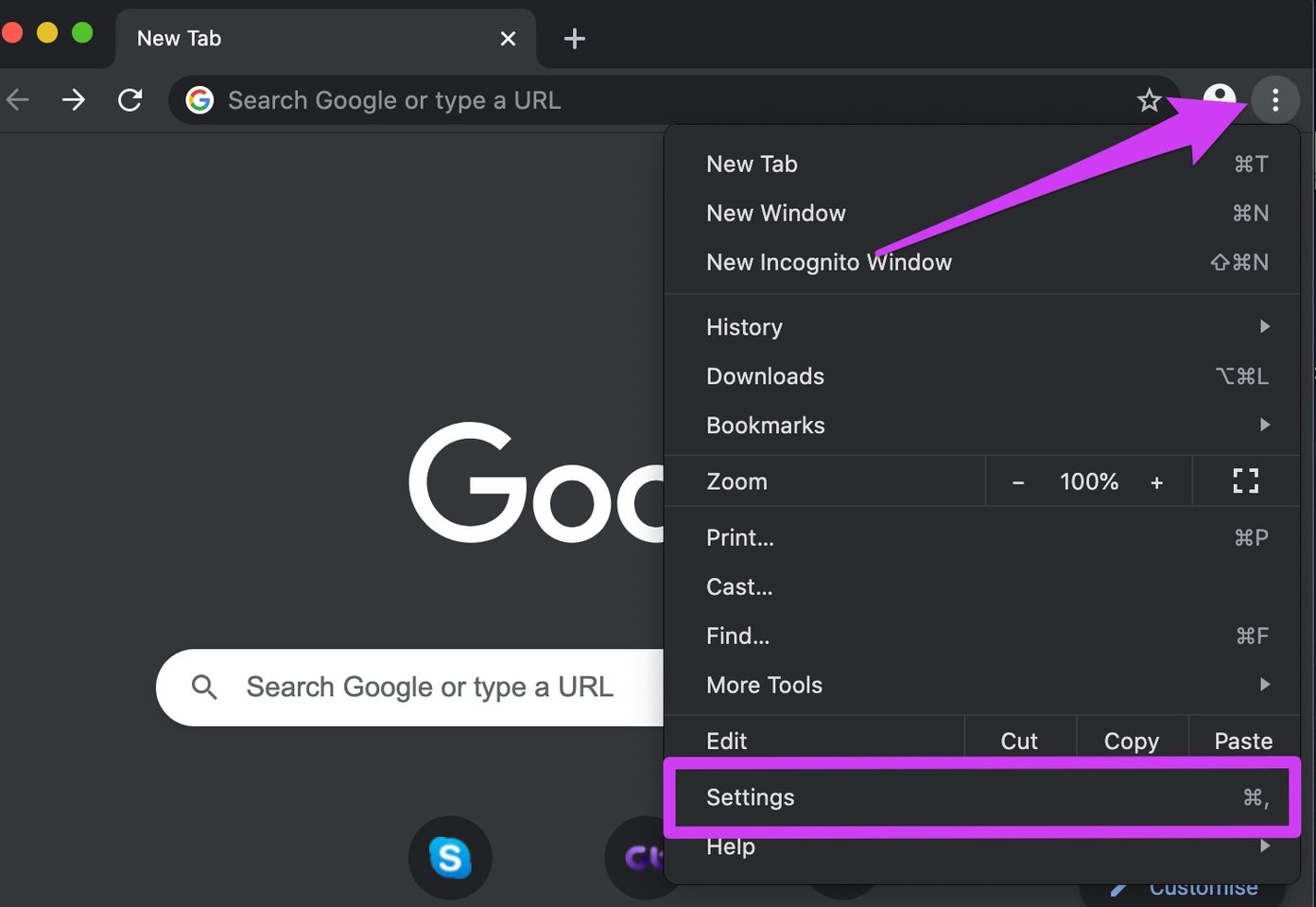Enter full screen via the zoom row icon
This screenshot has width=1316, height=907.
[1246, 481]
